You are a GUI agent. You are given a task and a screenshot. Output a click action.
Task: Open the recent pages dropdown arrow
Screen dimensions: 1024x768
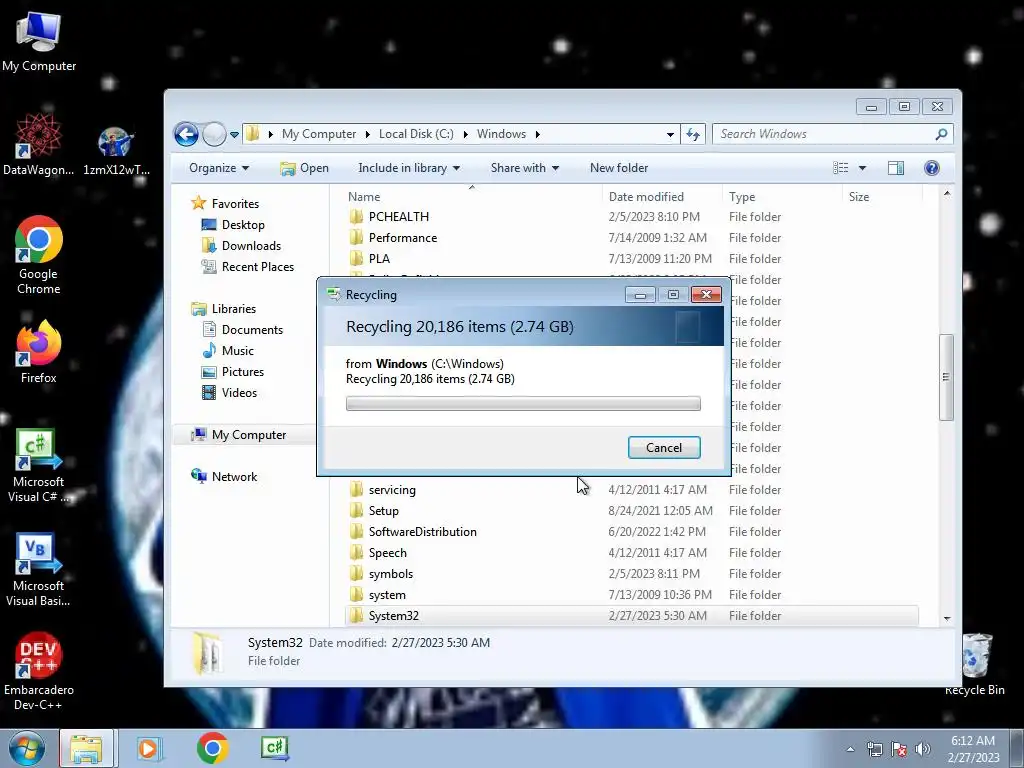234,135
